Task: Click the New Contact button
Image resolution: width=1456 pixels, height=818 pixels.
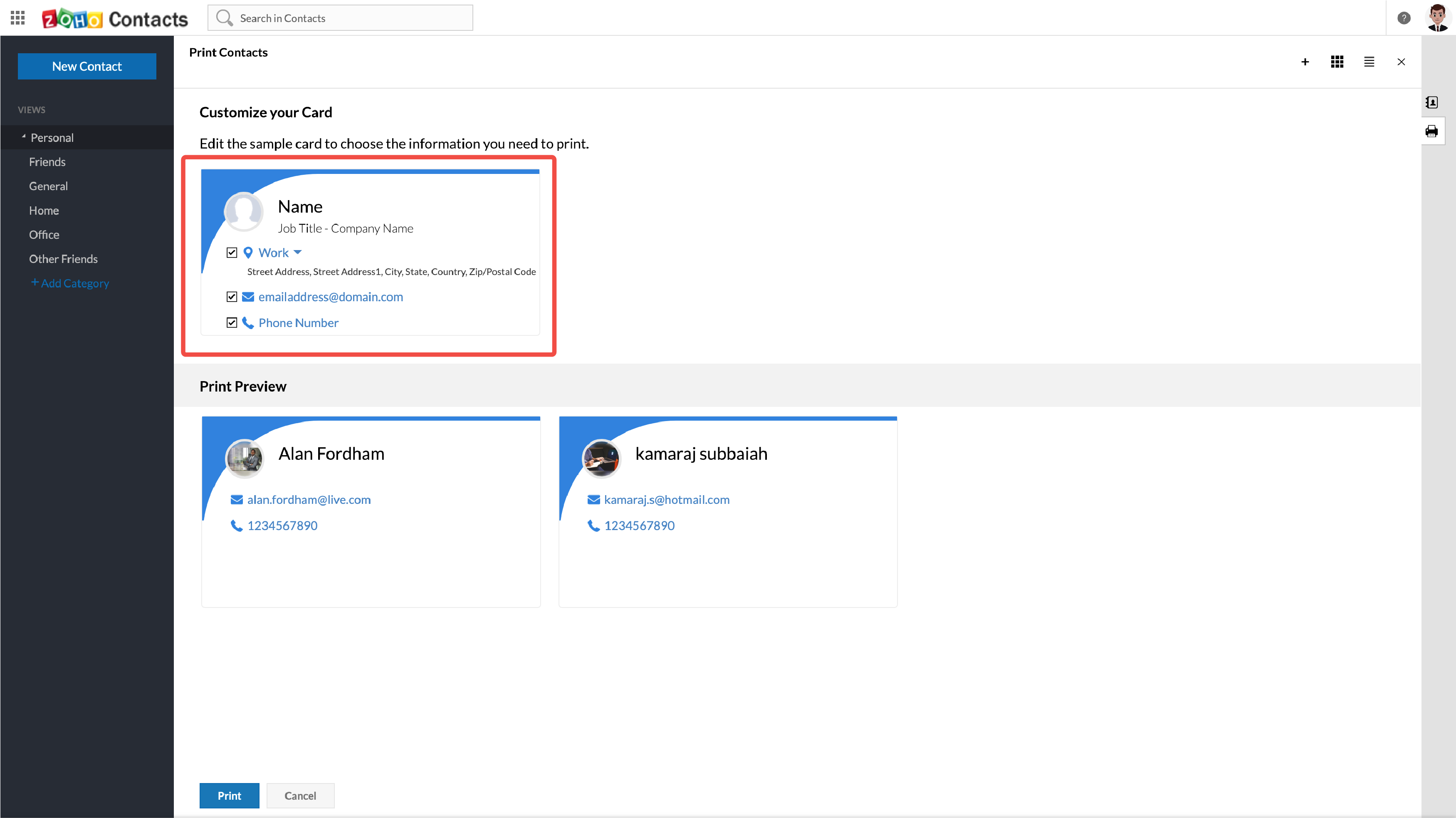Action: coord(87,66)
